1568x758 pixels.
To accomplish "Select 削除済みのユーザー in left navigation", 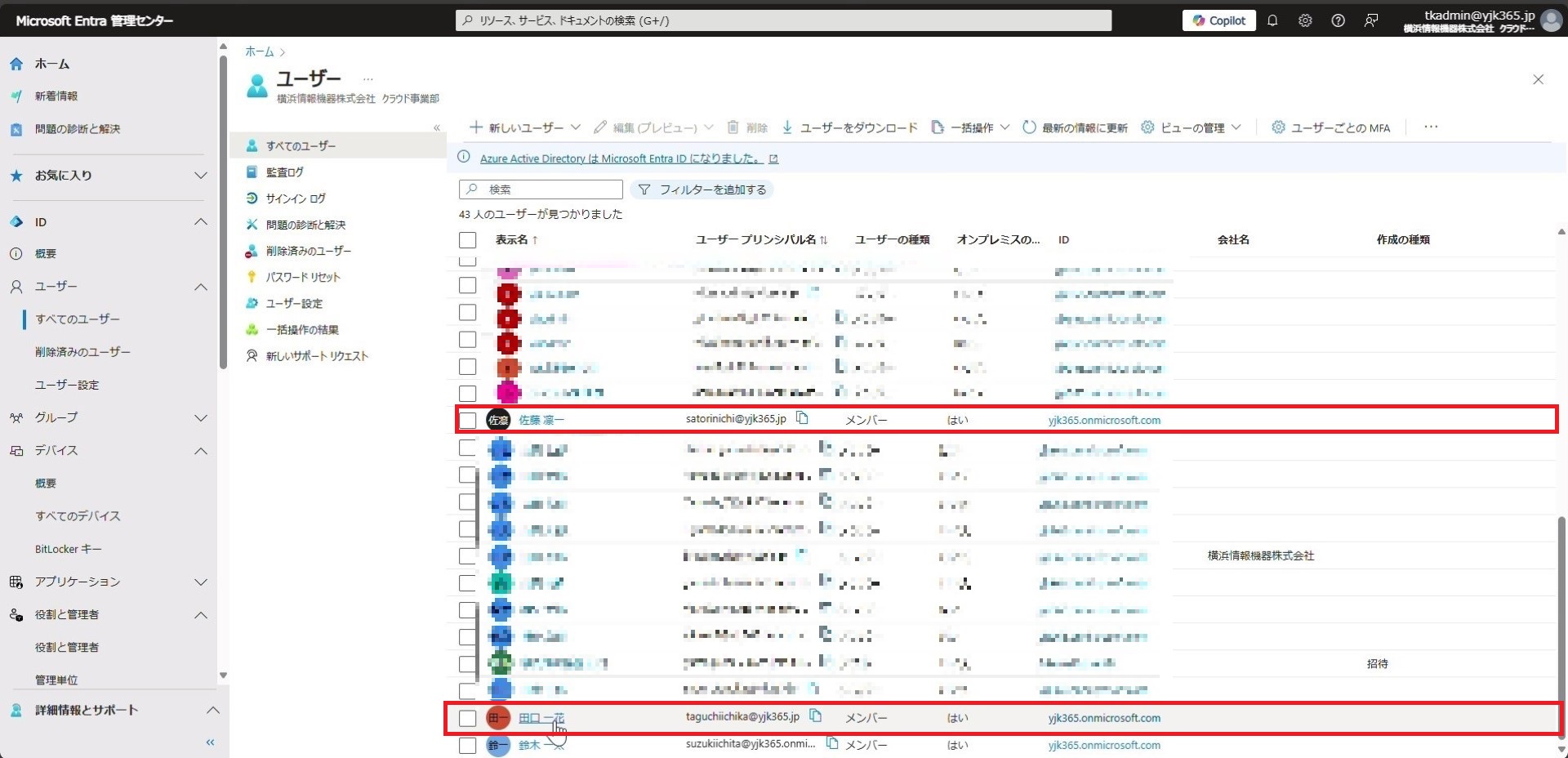I will [82, 352].
